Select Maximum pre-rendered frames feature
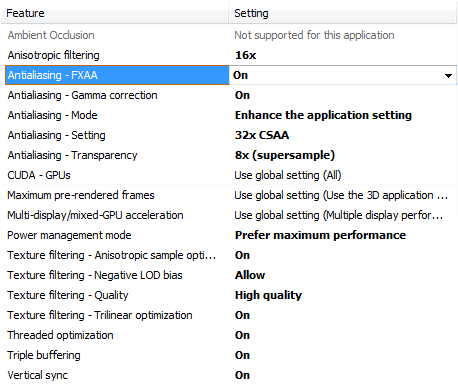 click(81, 195)
